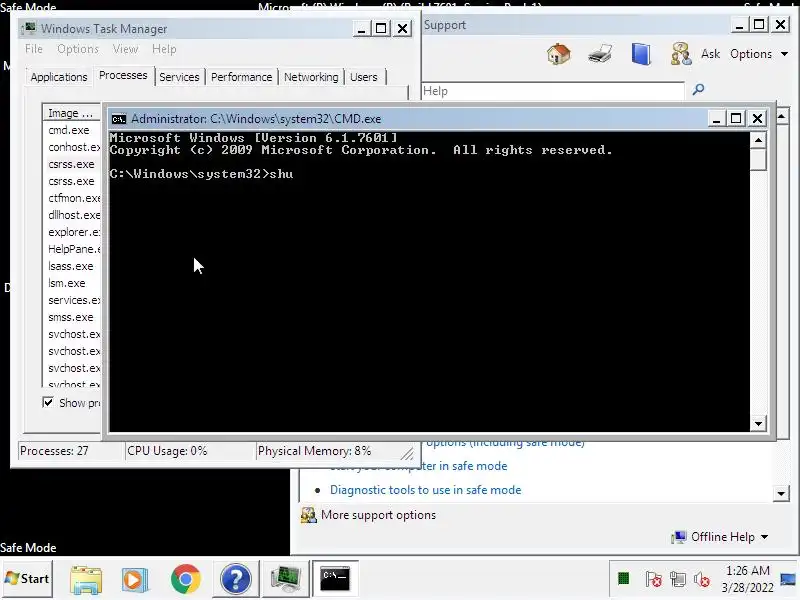Image resolution: width=800 pixels, height=600 pixels.
Task: Click the Ask button in Help
Action: pyautogui.click(x=710, y=54)
